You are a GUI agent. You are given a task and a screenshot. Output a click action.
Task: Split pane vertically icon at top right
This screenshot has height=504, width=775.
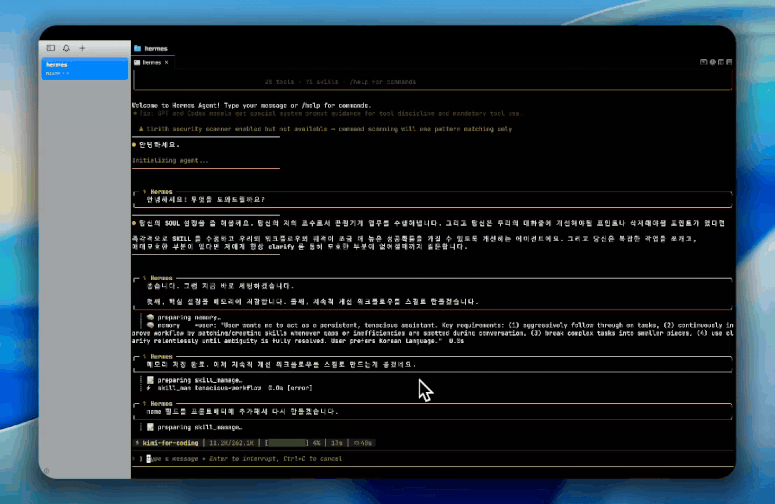[721, 62]
